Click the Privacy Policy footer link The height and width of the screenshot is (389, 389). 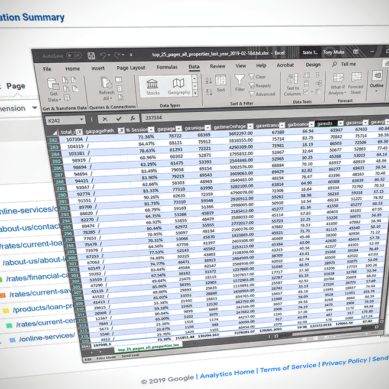(344, 362)
